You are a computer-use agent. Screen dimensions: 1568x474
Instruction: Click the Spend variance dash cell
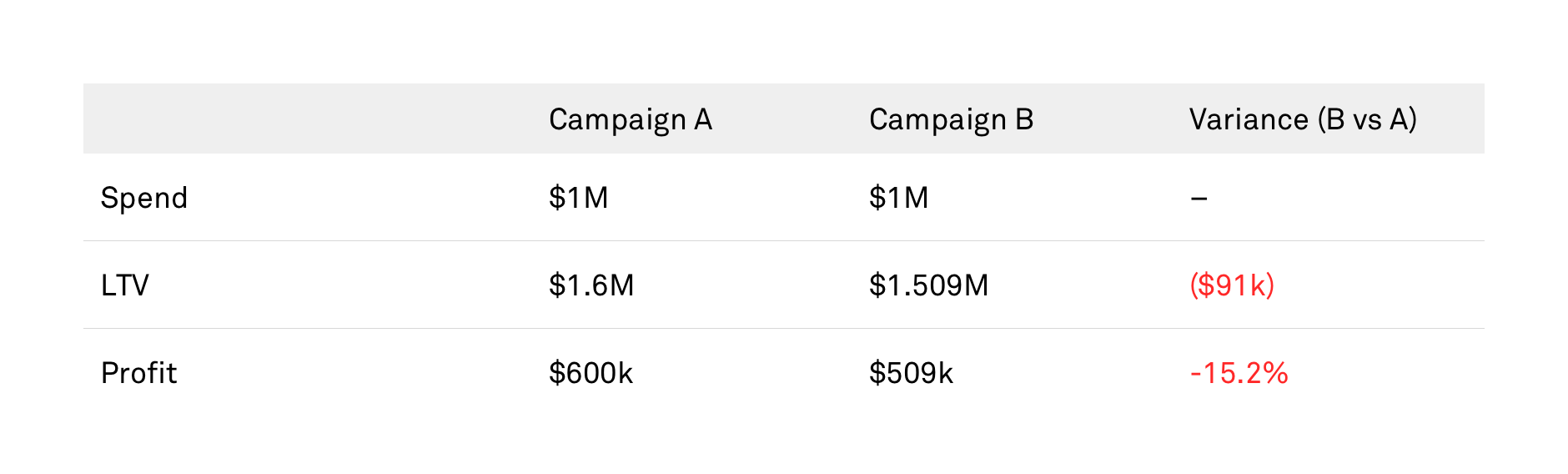click(1199, 199)
